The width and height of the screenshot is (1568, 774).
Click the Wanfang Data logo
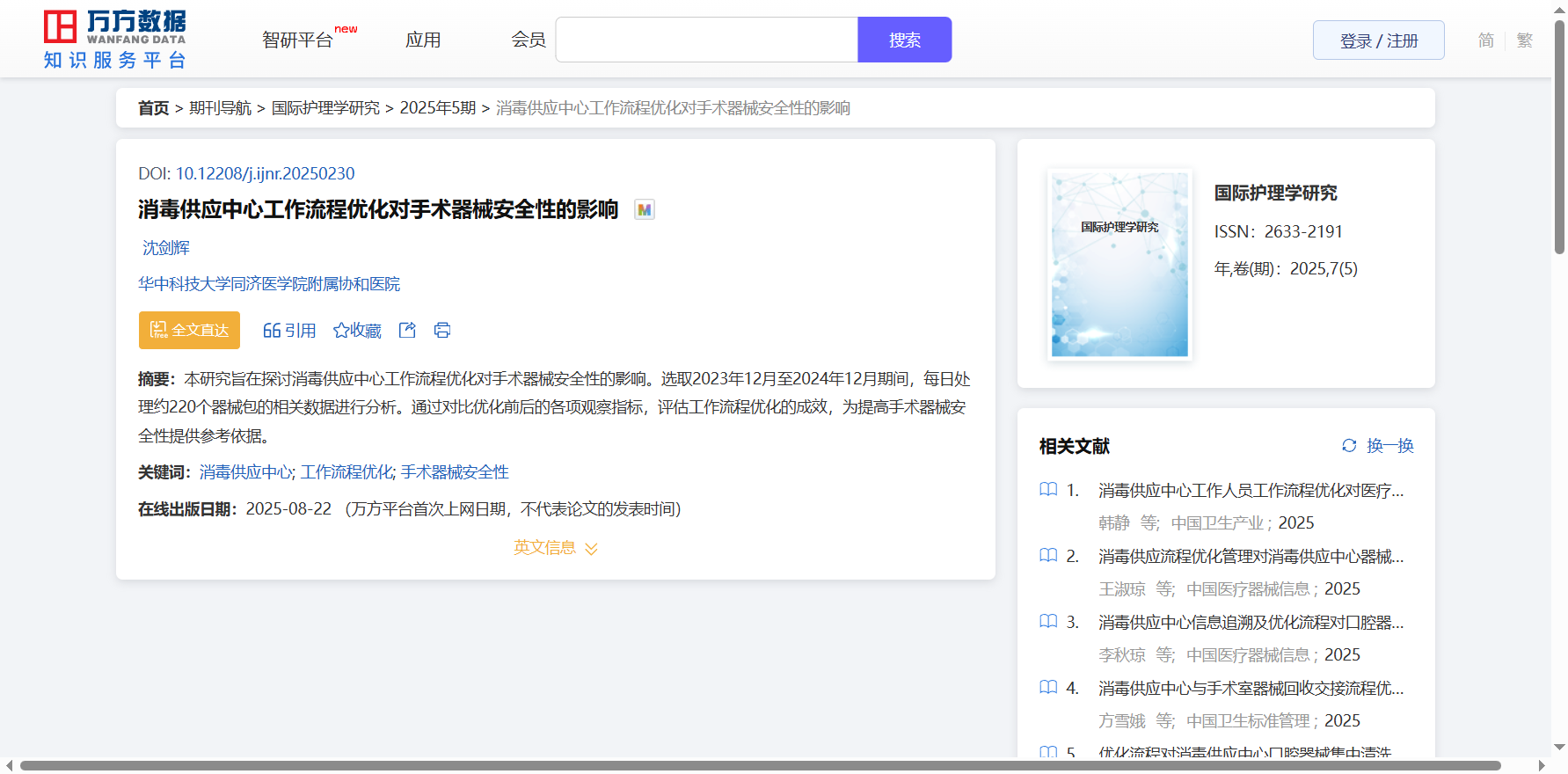[115, 40]
